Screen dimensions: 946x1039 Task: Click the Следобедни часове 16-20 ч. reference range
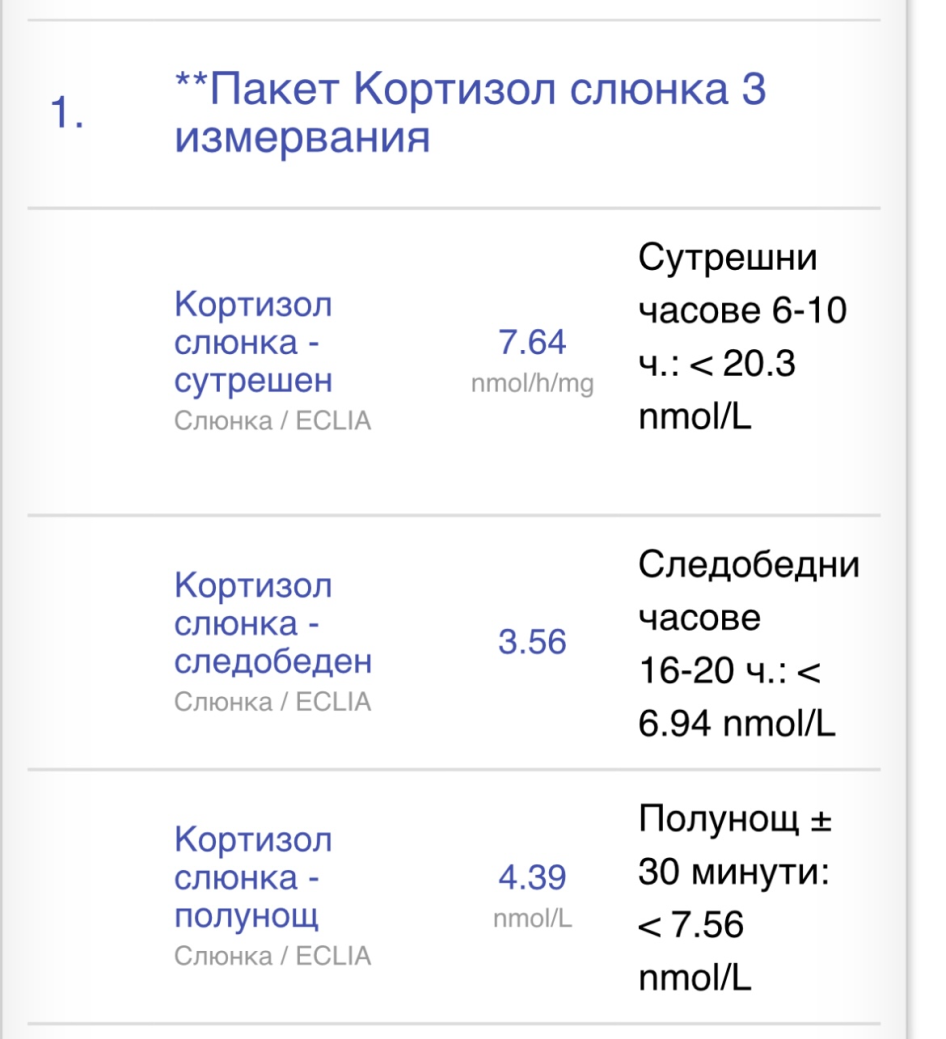click(x=749, y=644)
